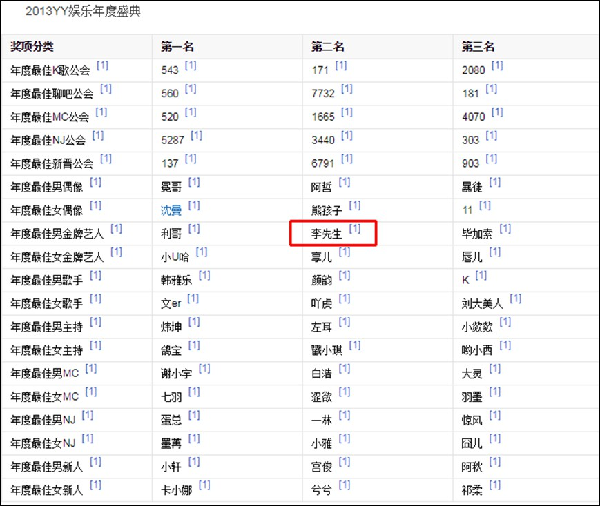Follow the [1] citation after 7732
The height and width of the screenshot is (506, 600).
[x=347, y=89]
